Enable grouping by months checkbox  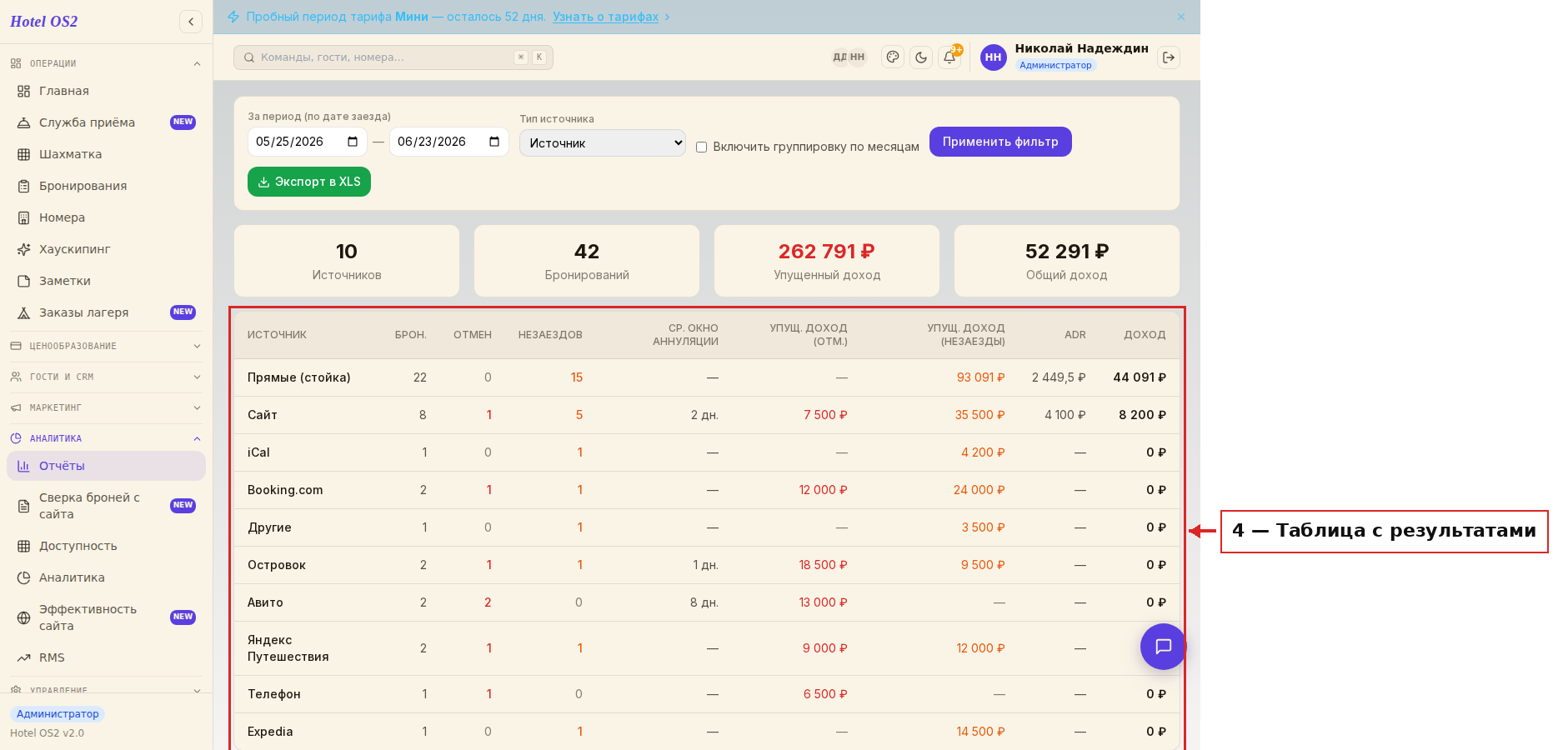pyautogui.click(x=702, y=147)
